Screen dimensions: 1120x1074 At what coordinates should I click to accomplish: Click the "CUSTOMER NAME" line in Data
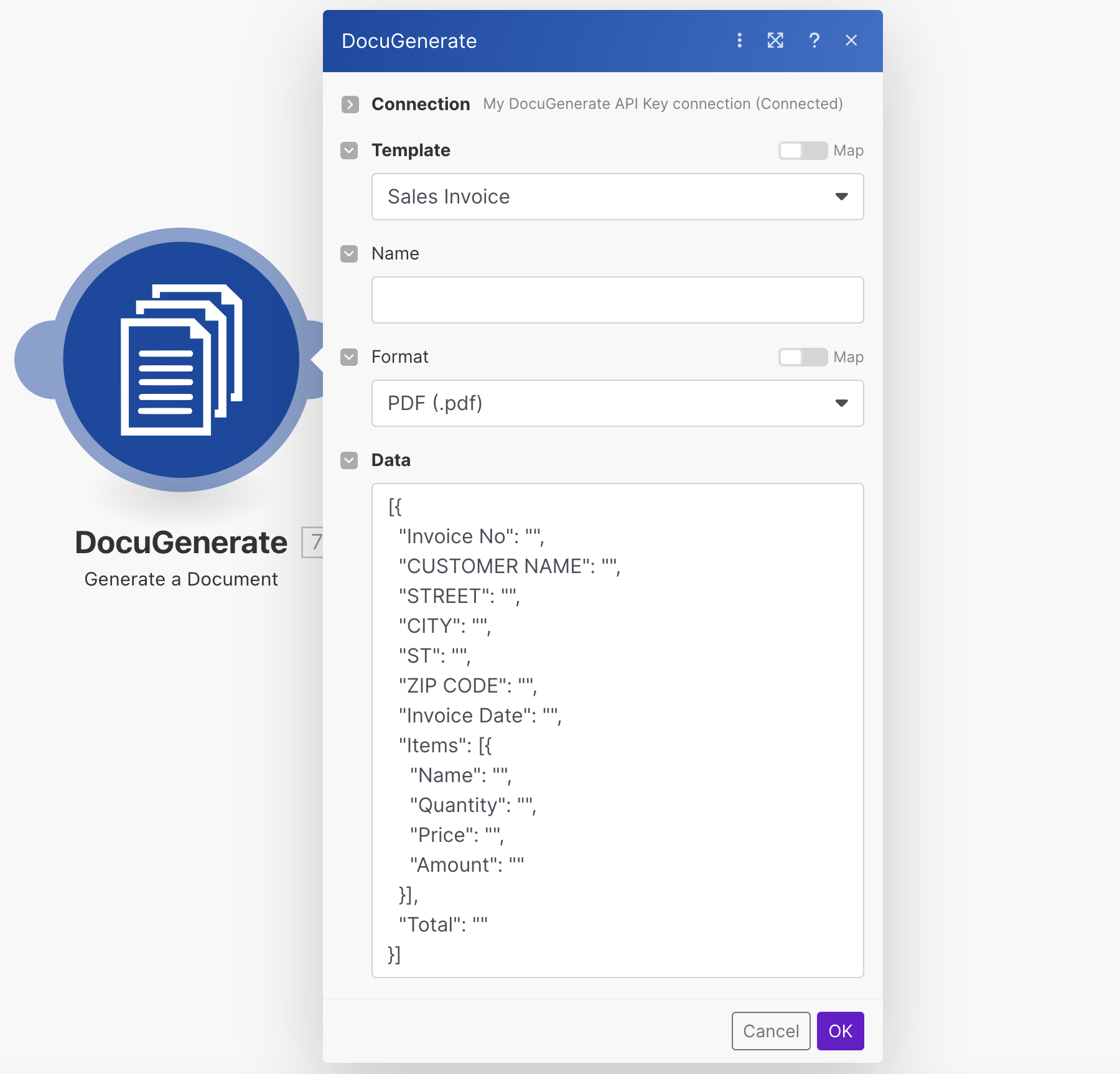point(510,566)
